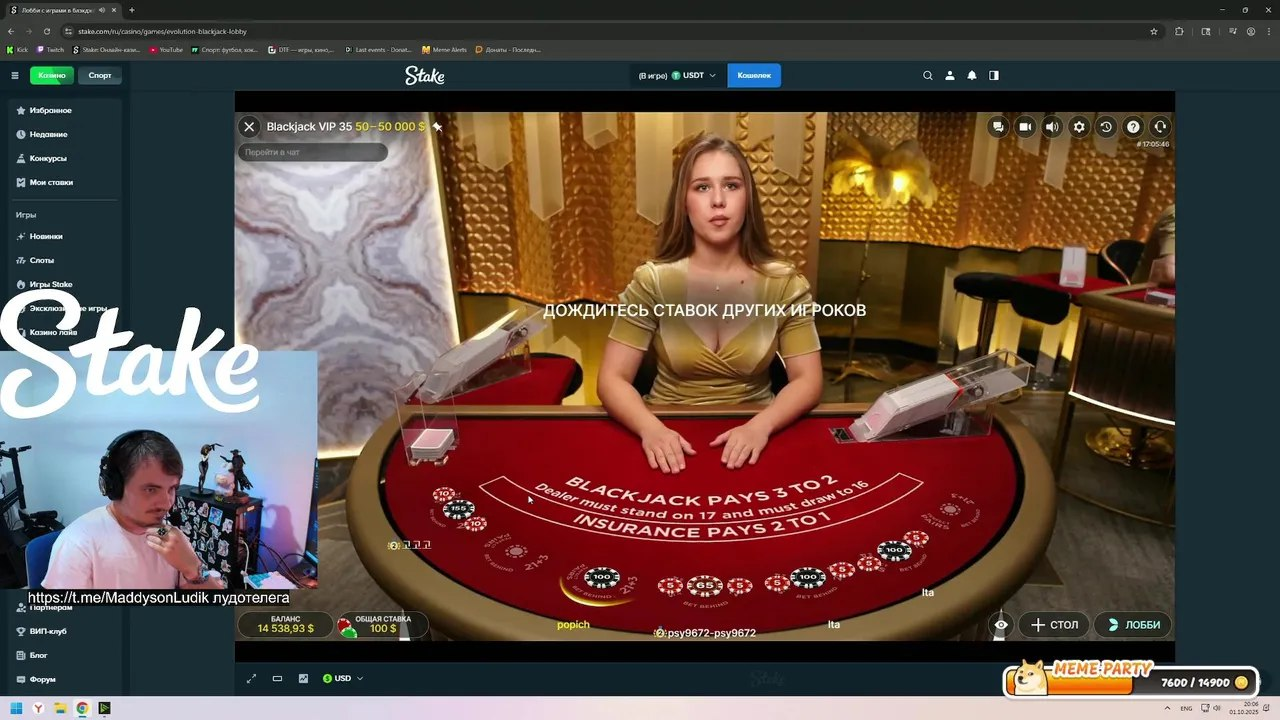Toggle the eye view icon
Viewport: 1280px width, 720px height.
pos(1001,625)
